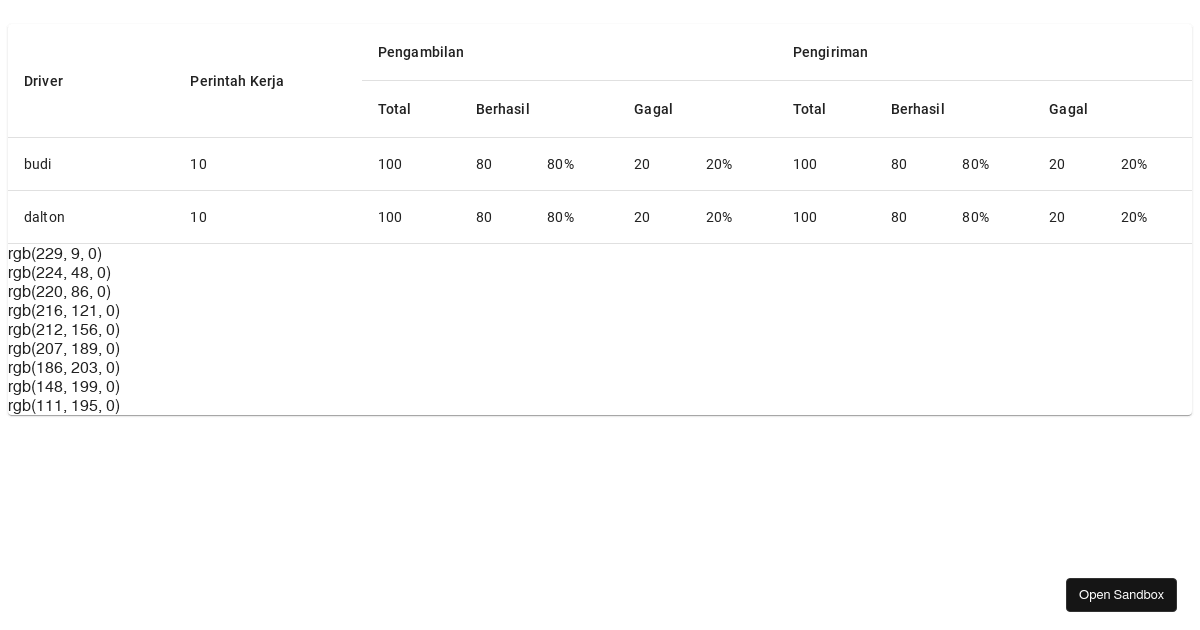
Task: Select the Driver column header
Action: tap(43, 81)
